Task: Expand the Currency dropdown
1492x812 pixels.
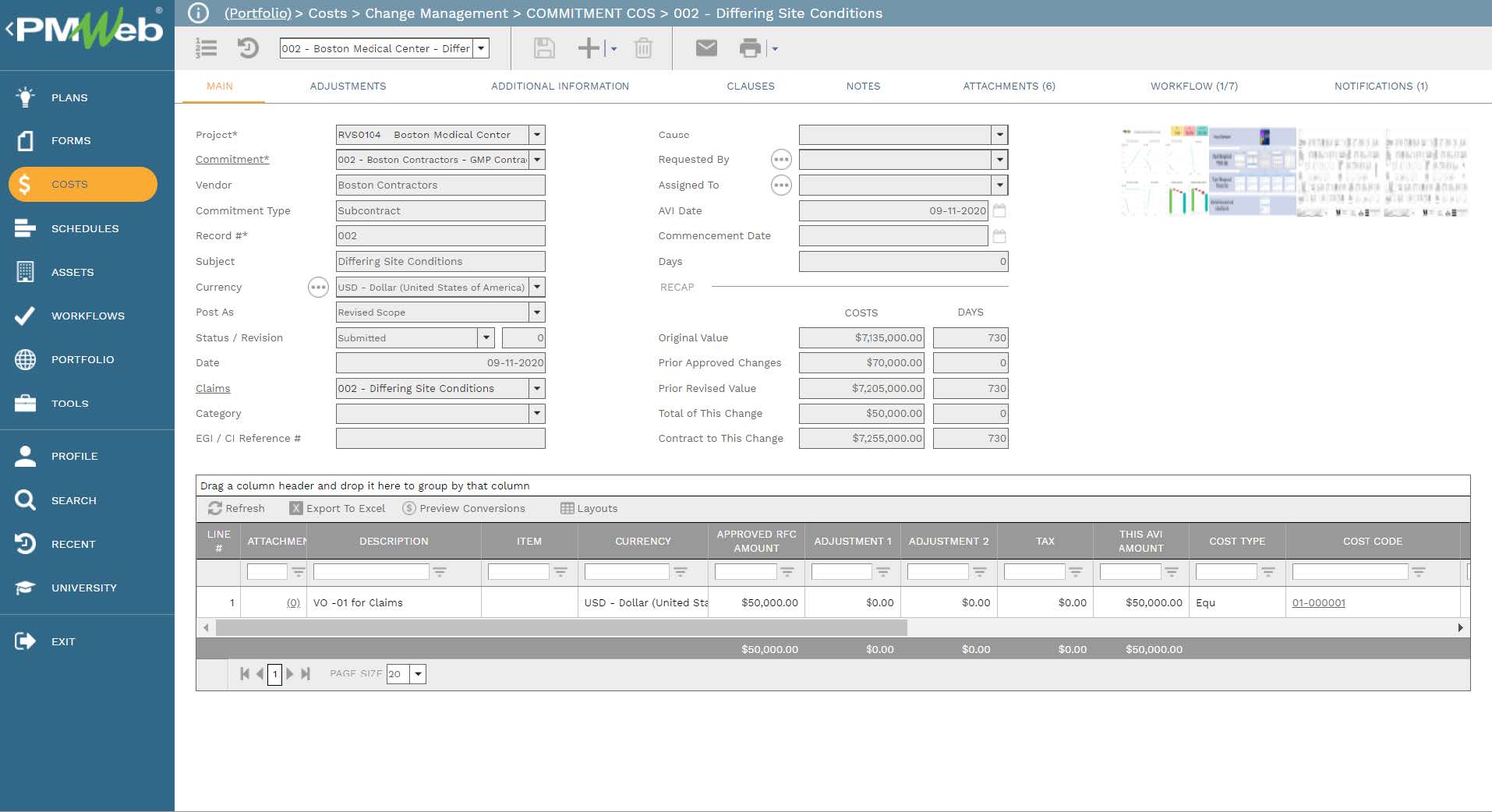Action: pos(536,287)
